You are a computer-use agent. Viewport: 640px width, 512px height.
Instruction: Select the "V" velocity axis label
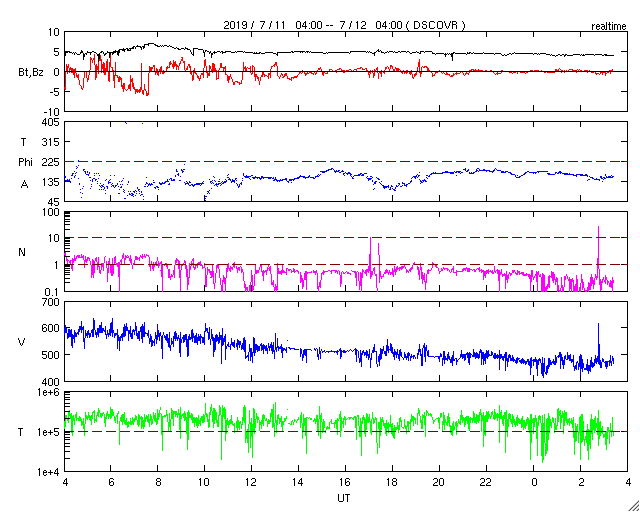pyautogui.click(x=22, y=342)
